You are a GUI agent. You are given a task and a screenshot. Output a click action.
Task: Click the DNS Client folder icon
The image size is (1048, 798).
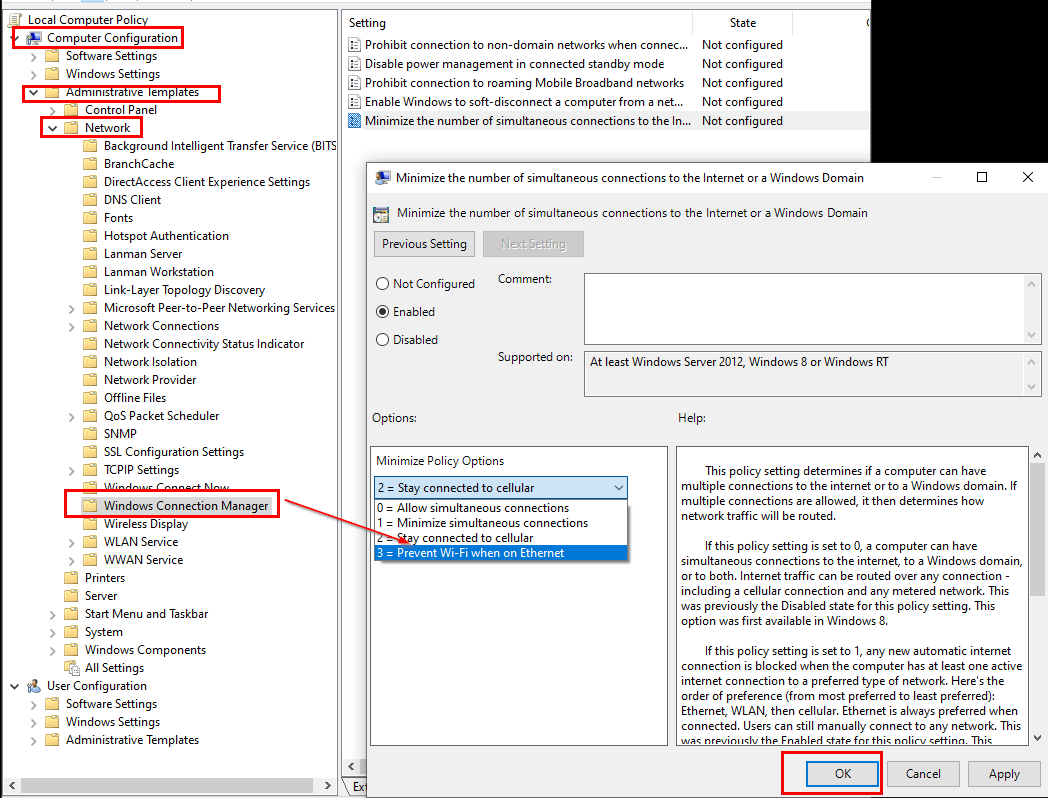(x=90, y=200)
